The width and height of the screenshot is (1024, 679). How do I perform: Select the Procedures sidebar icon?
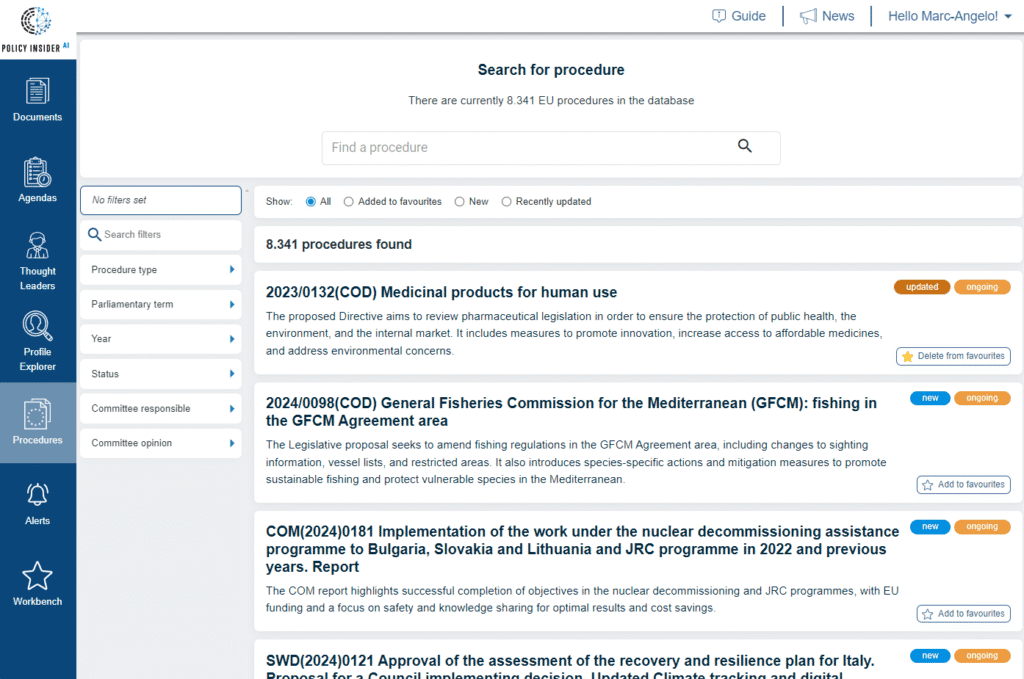[37, 420]
